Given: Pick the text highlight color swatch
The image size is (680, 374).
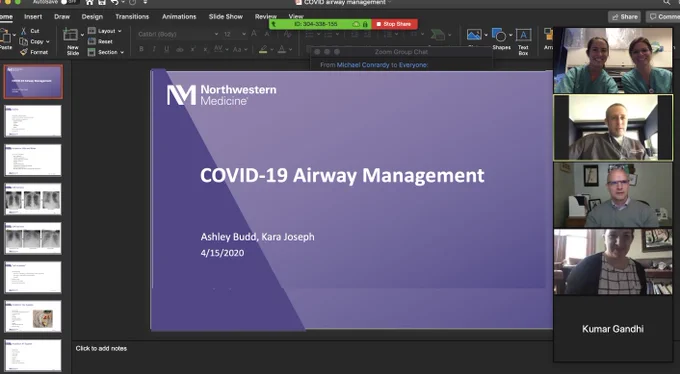Looking at the screenshot, I should 263,49.
